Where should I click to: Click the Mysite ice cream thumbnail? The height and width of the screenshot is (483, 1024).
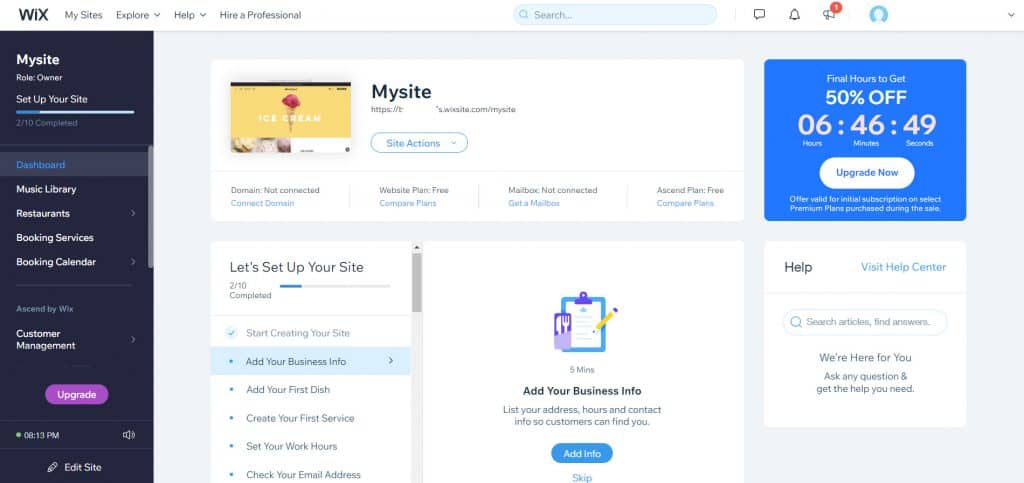291,117
